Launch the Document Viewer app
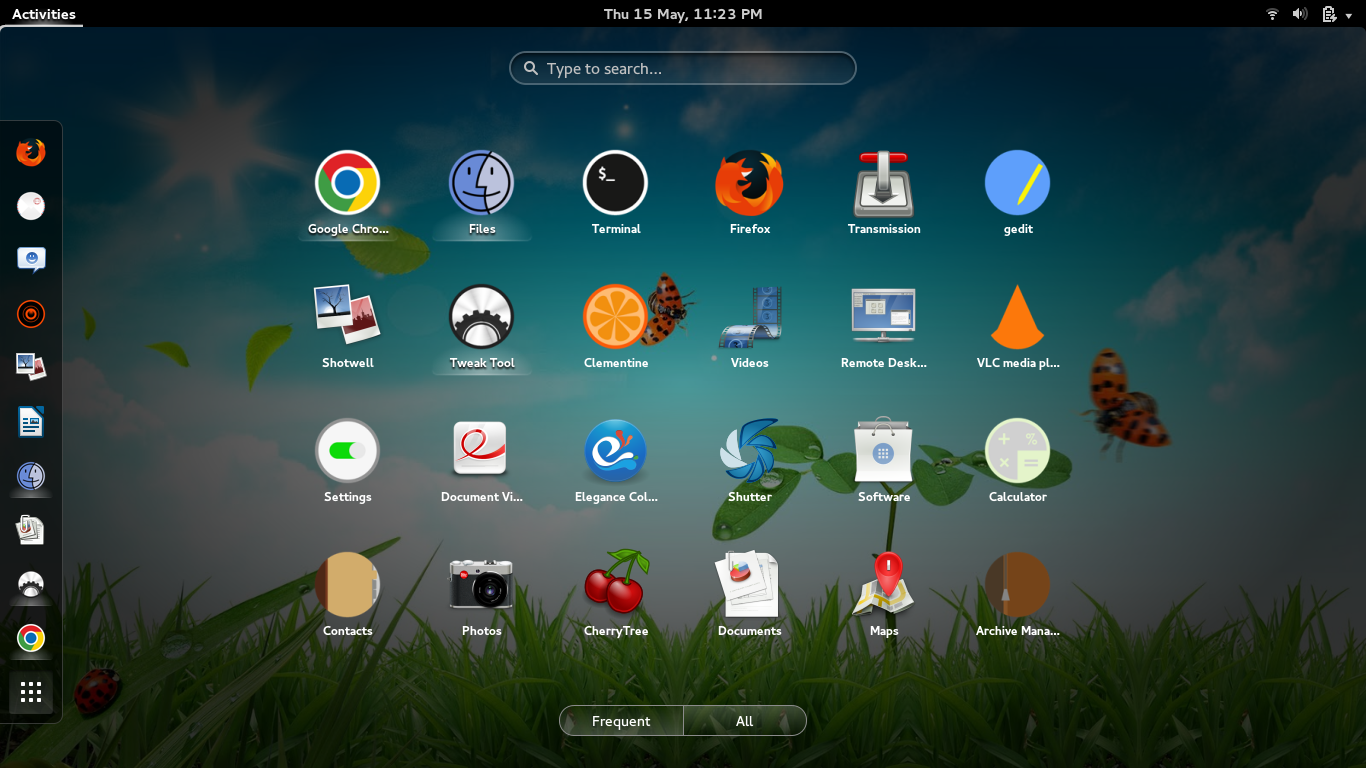The image size is (1366, 768). [481, 462]
